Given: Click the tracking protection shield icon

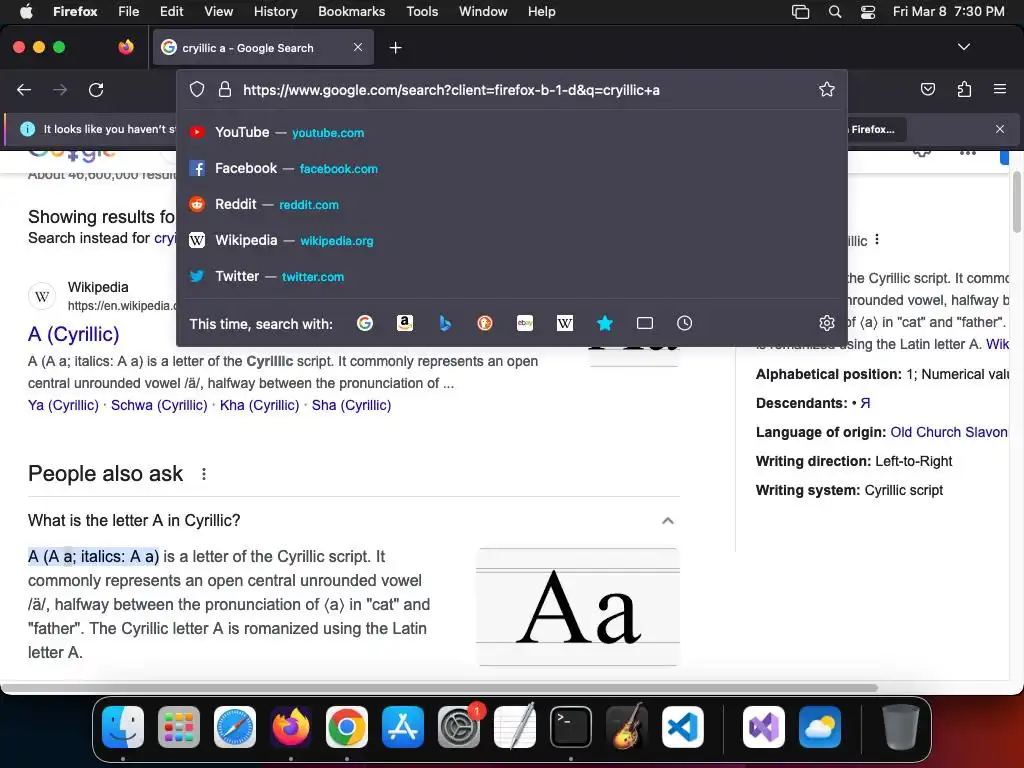Looking at the screenshot, I should click(197, 89).
